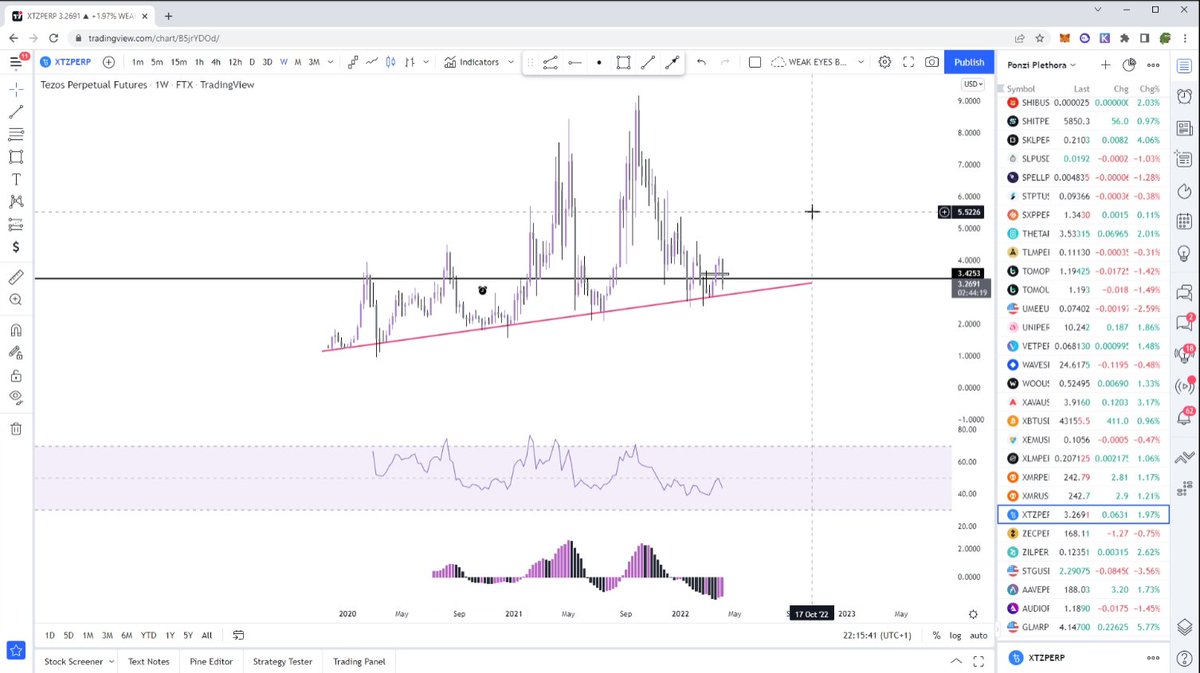Select the YTD date range
1200x673 pixels.
coord(148,635)
